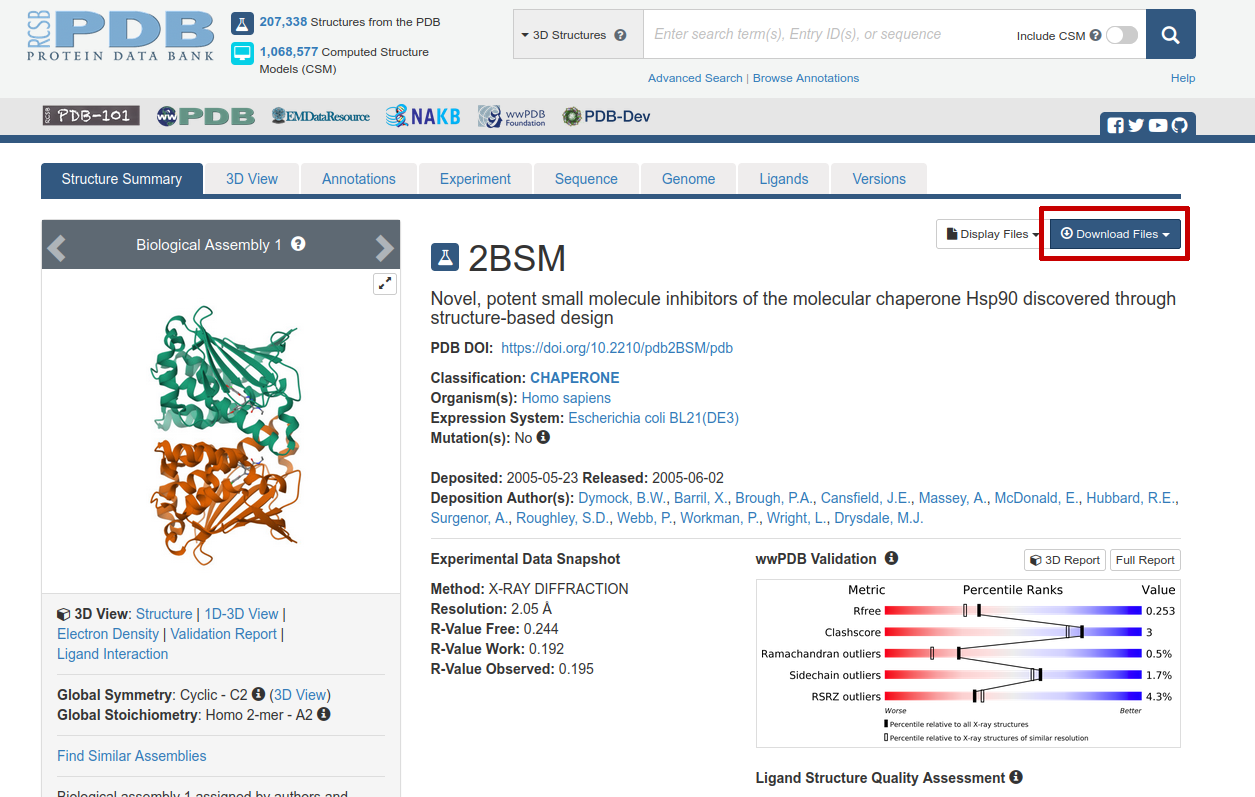Open the Electron Density link
Image resolution: width=1255 pixels, height=797 pixels.
point(108,634)
